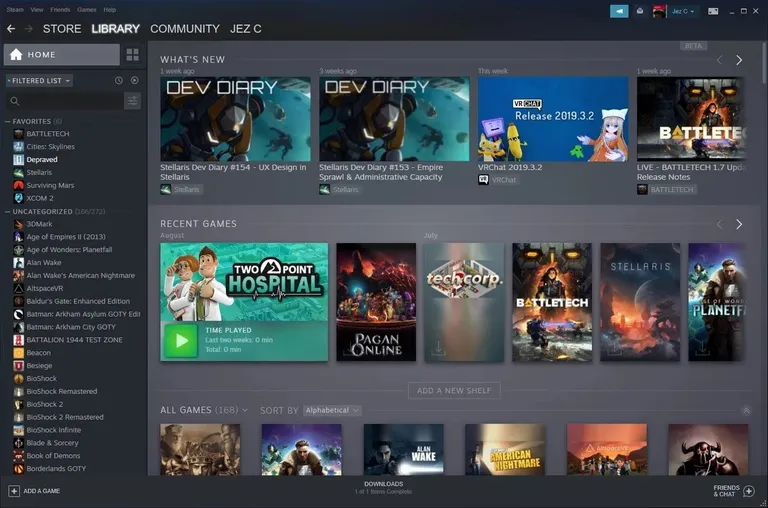Open the JEZ C profile tab
Screen dimensions: 768x508
coord(245,29)
